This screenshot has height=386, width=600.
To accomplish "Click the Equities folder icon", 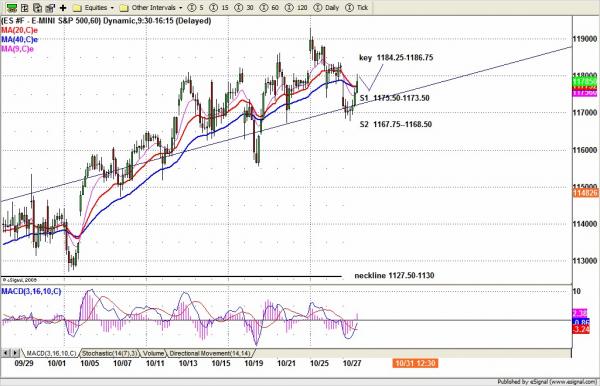I will pyautogui.click(x=77, y=8).
